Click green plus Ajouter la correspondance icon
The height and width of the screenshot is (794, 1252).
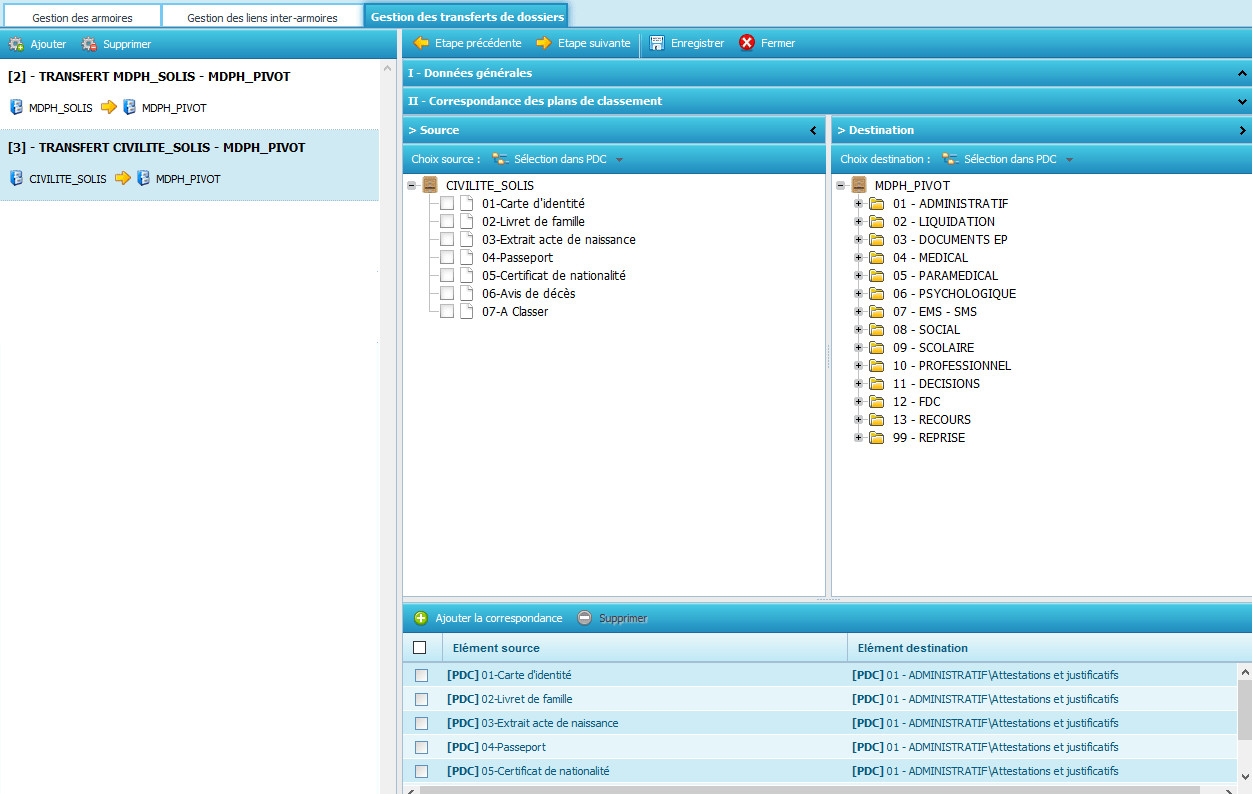(421, 618)
